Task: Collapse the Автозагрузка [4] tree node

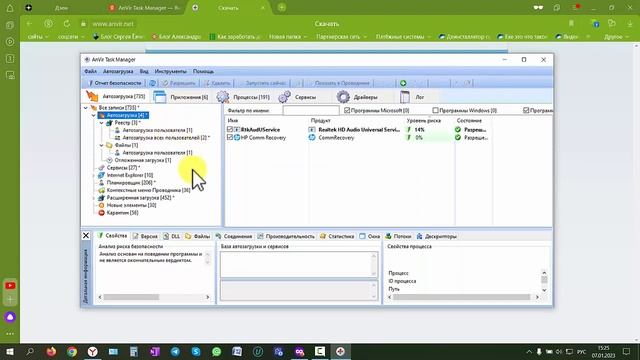Action: (x=93, y=116)
